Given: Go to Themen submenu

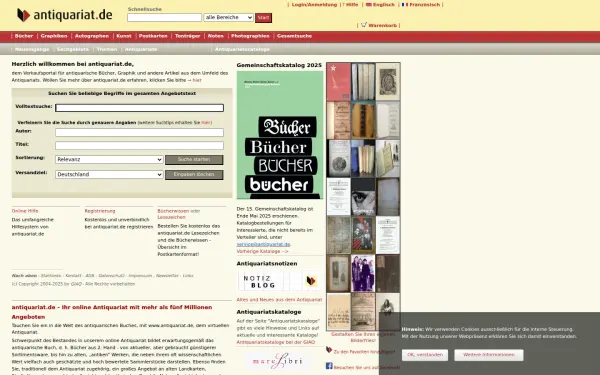Looking at the screenshot, I should [x=107, y=49].
